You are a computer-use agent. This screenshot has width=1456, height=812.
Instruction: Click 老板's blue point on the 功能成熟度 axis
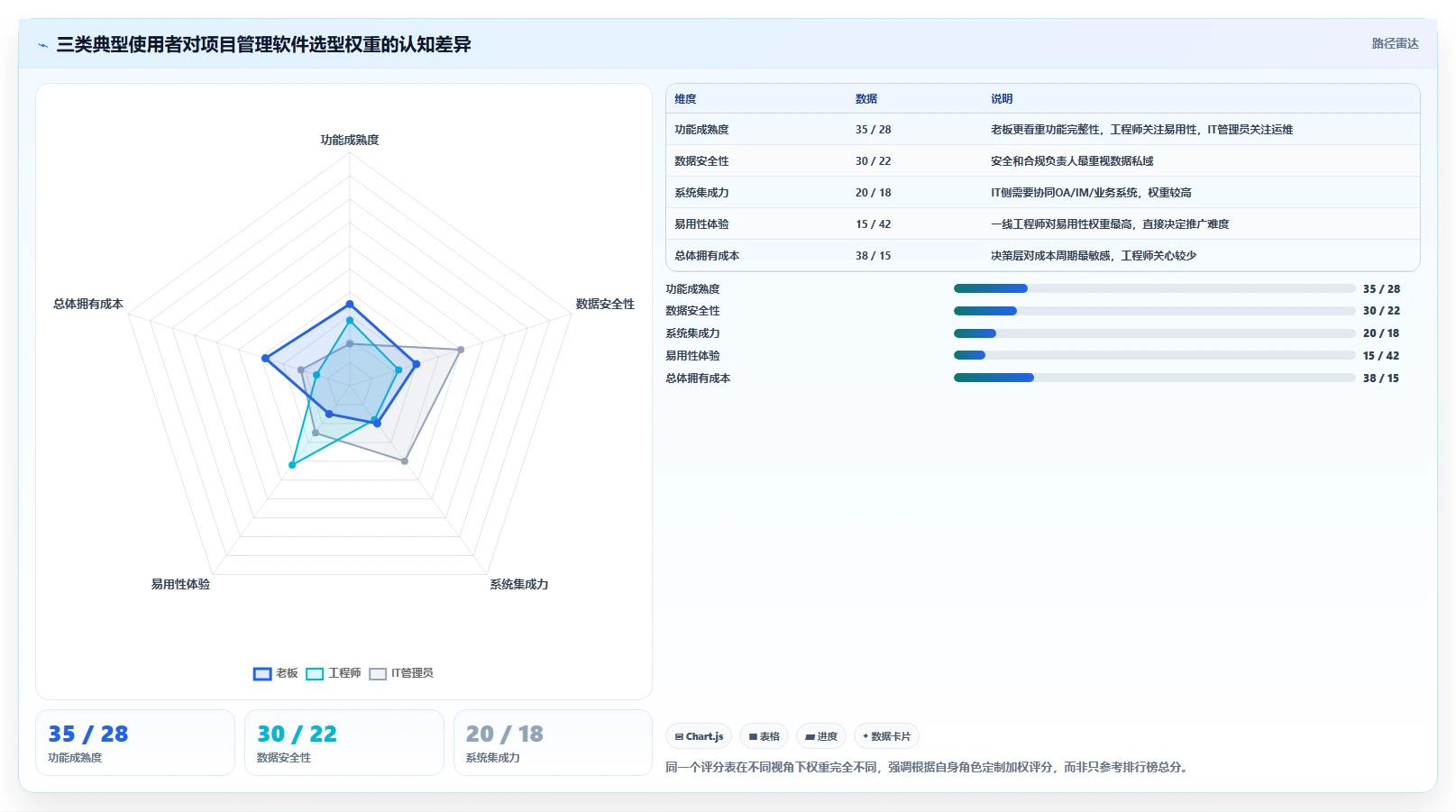[350, 305]
